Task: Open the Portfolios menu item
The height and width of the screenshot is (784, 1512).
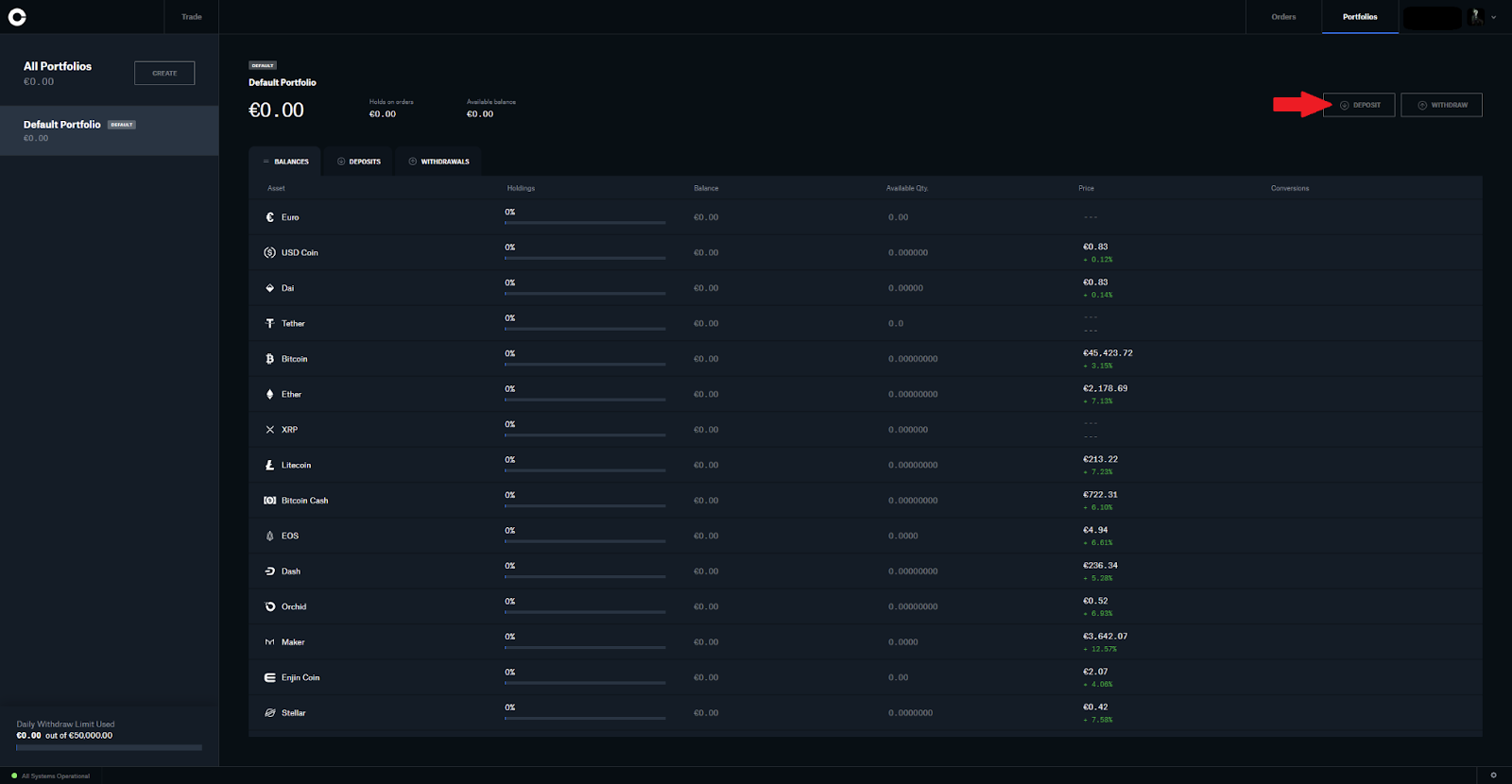Action: 1360,17
